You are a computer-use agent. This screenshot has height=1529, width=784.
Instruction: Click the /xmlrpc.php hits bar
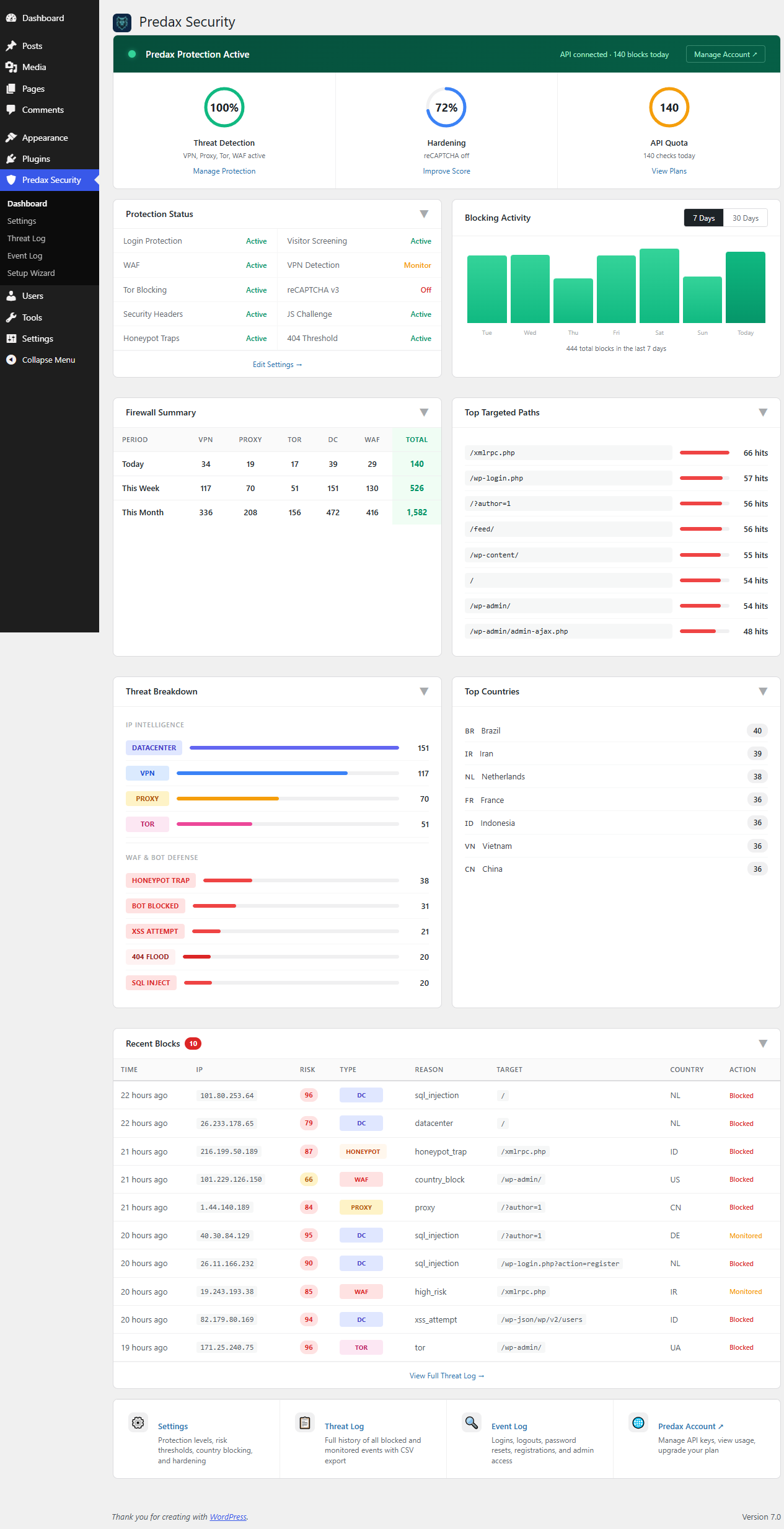(705, 453)
